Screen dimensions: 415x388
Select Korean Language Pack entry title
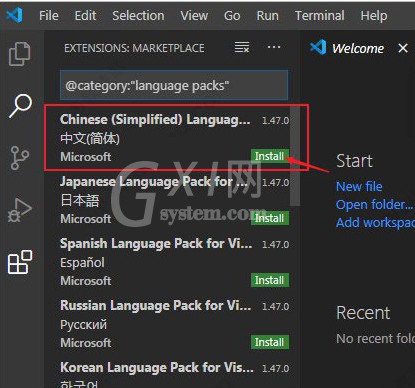pos(157,368)
